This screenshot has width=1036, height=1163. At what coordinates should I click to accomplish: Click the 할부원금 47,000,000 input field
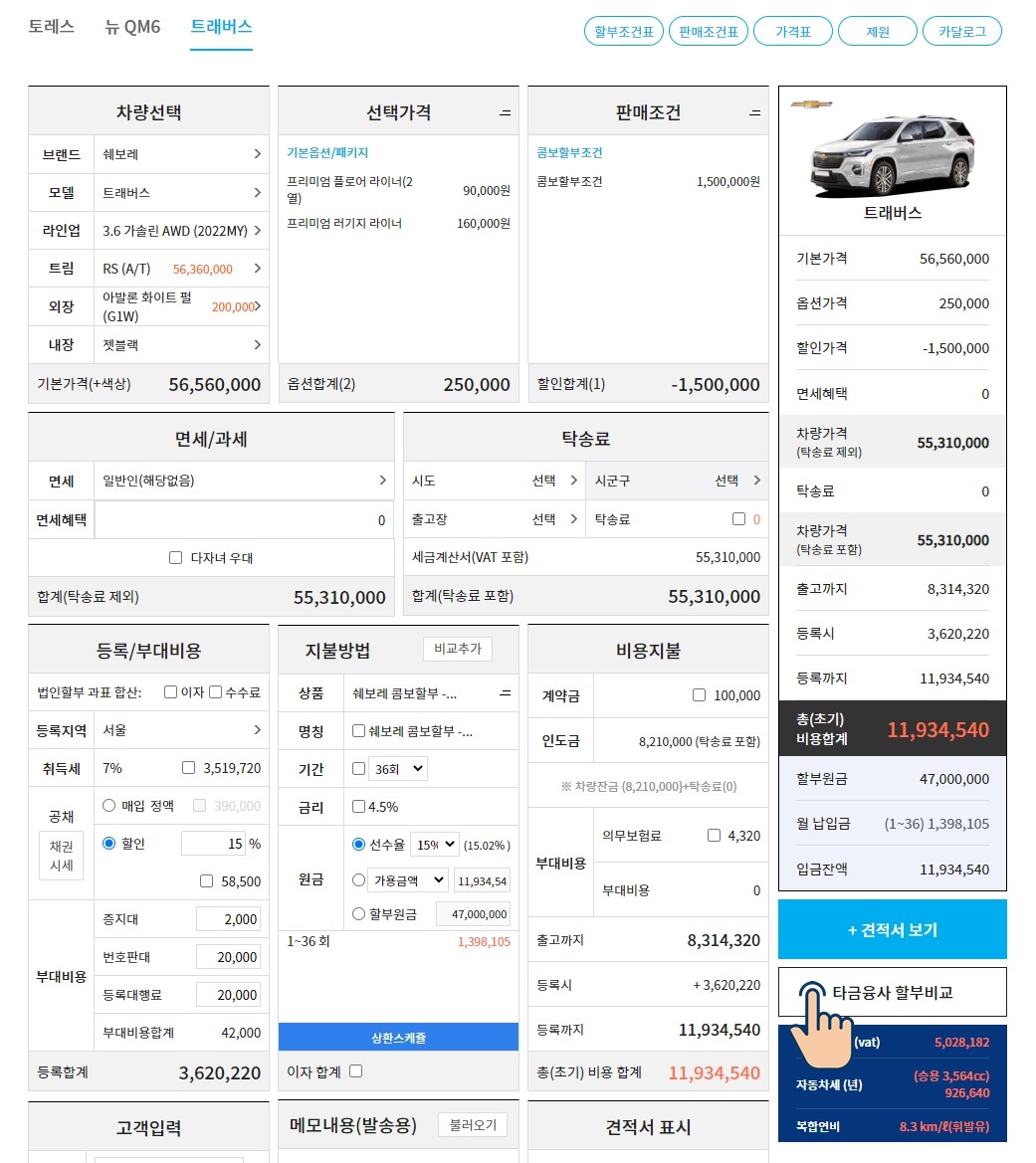point(473,914)
